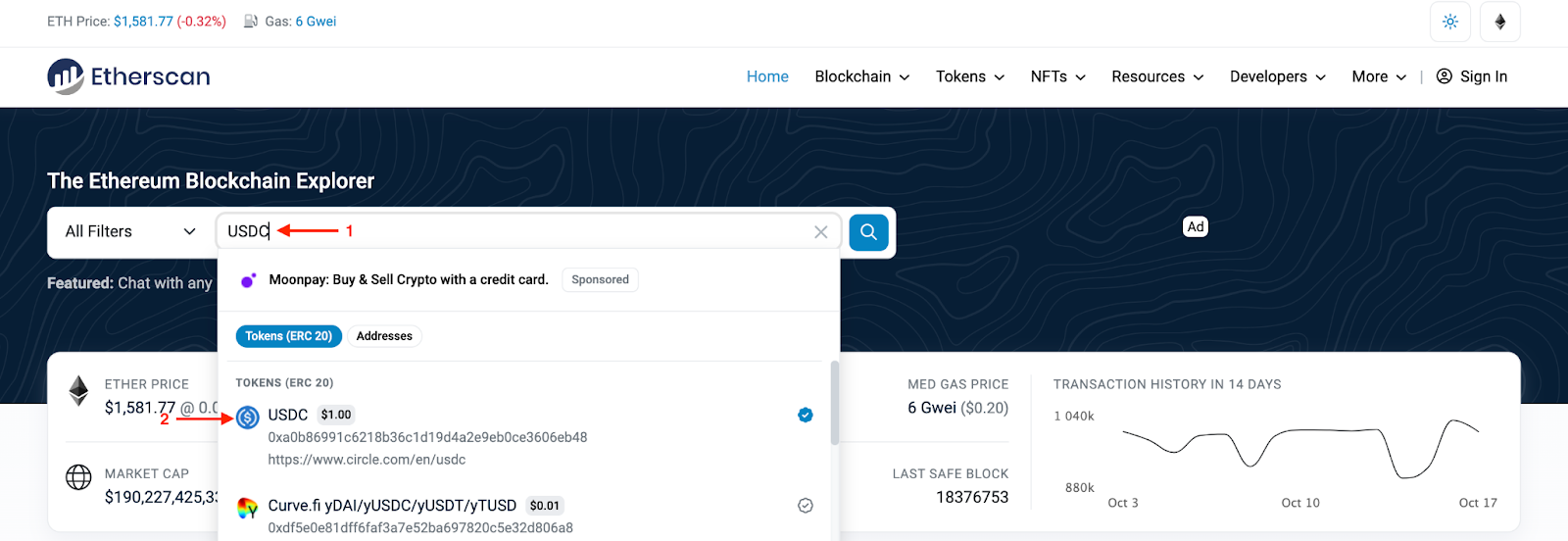The image size is (1568, 541).
Task: Click the Transaction History in 14 Days label
Action: [1167, 384]
